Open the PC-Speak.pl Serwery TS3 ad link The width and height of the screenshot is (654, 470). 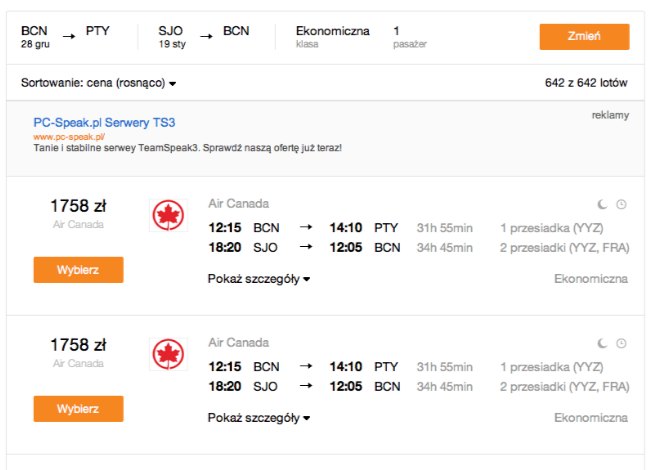[x=104, y=123]
